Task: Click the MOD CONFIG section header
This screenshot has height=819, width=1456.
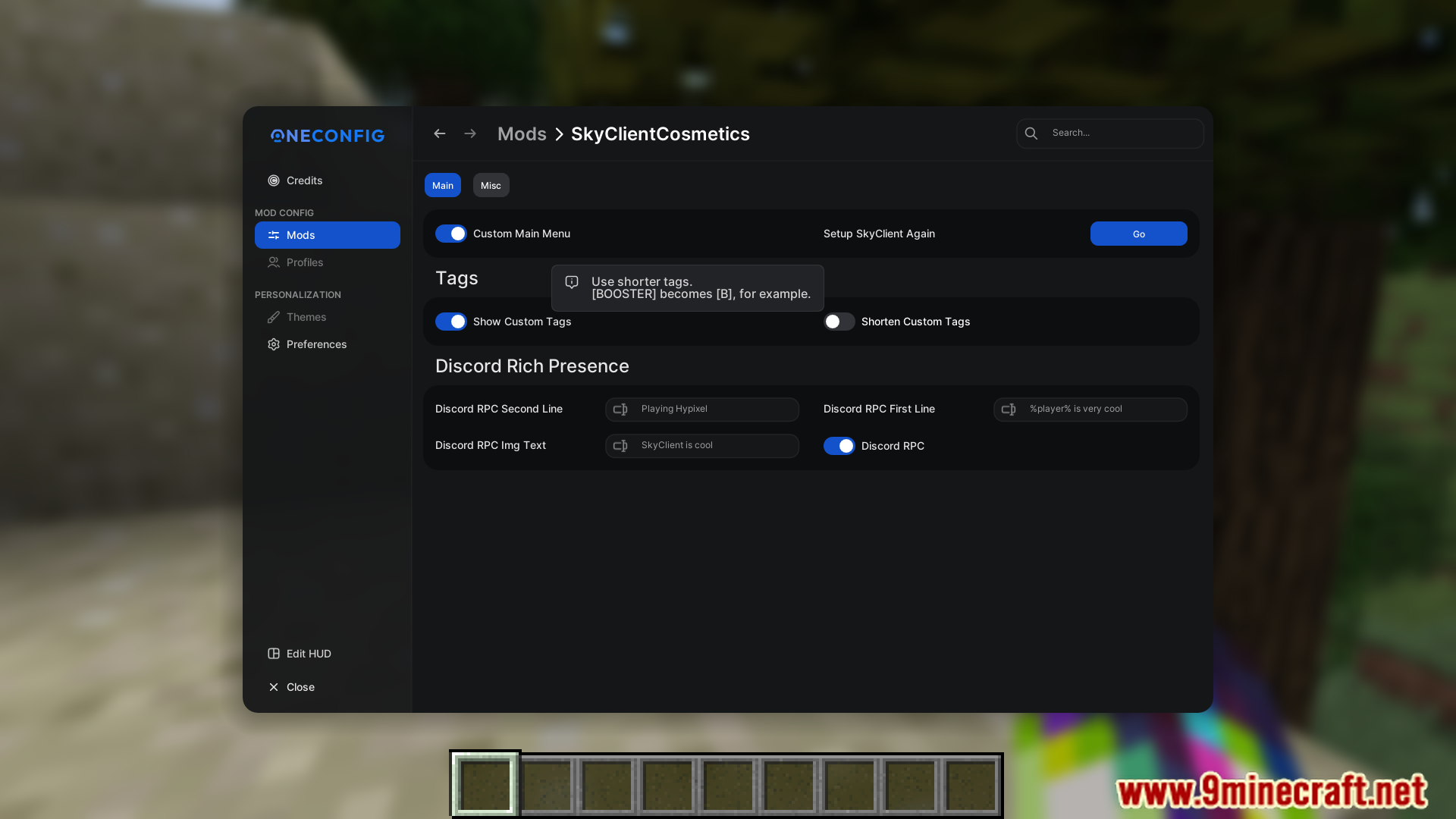Action: (x=284, y=213)
